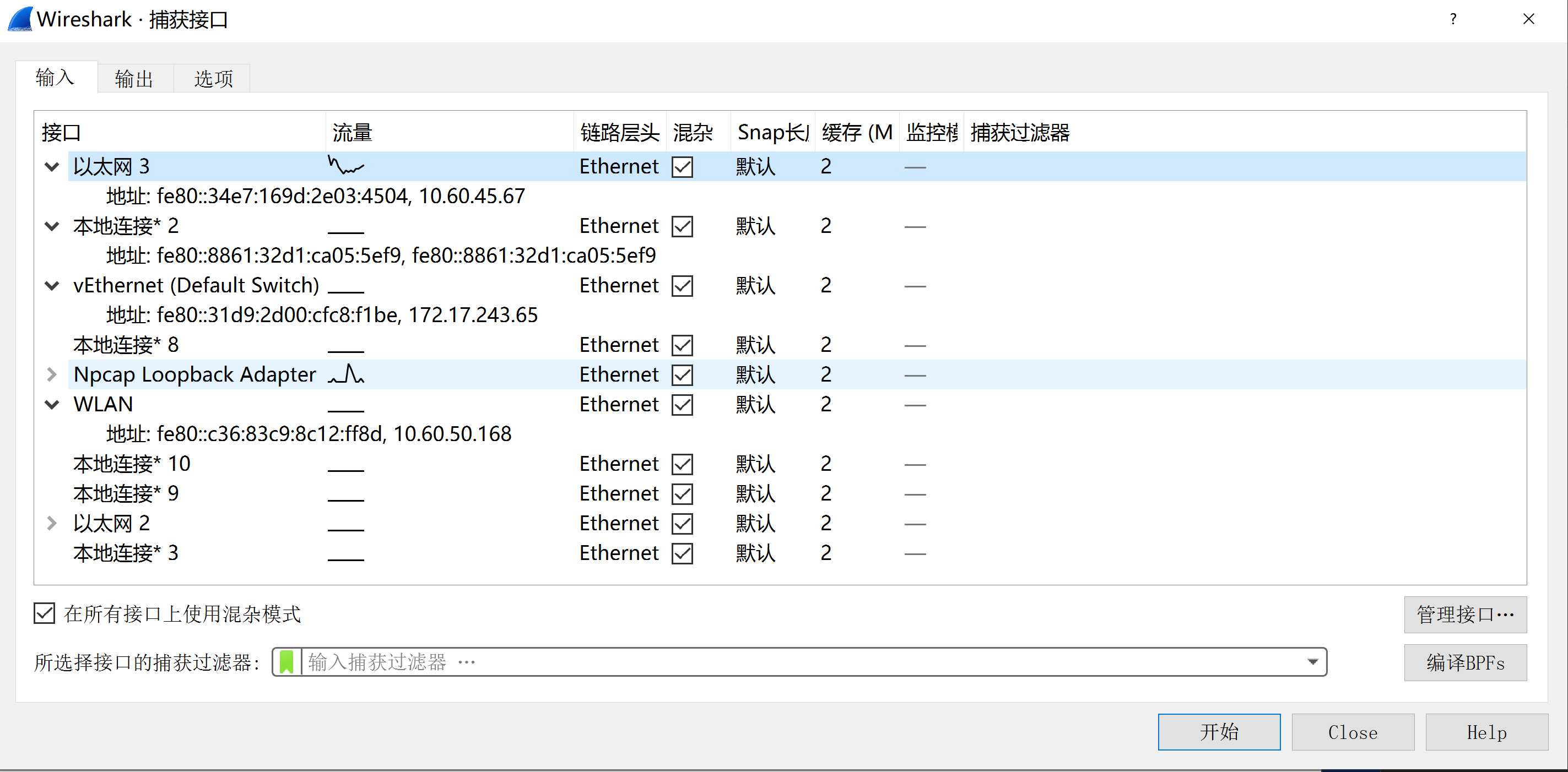Open the capture filter dropdown arrow
This screenshot has height=772, width=1568.
[1312, 662]
